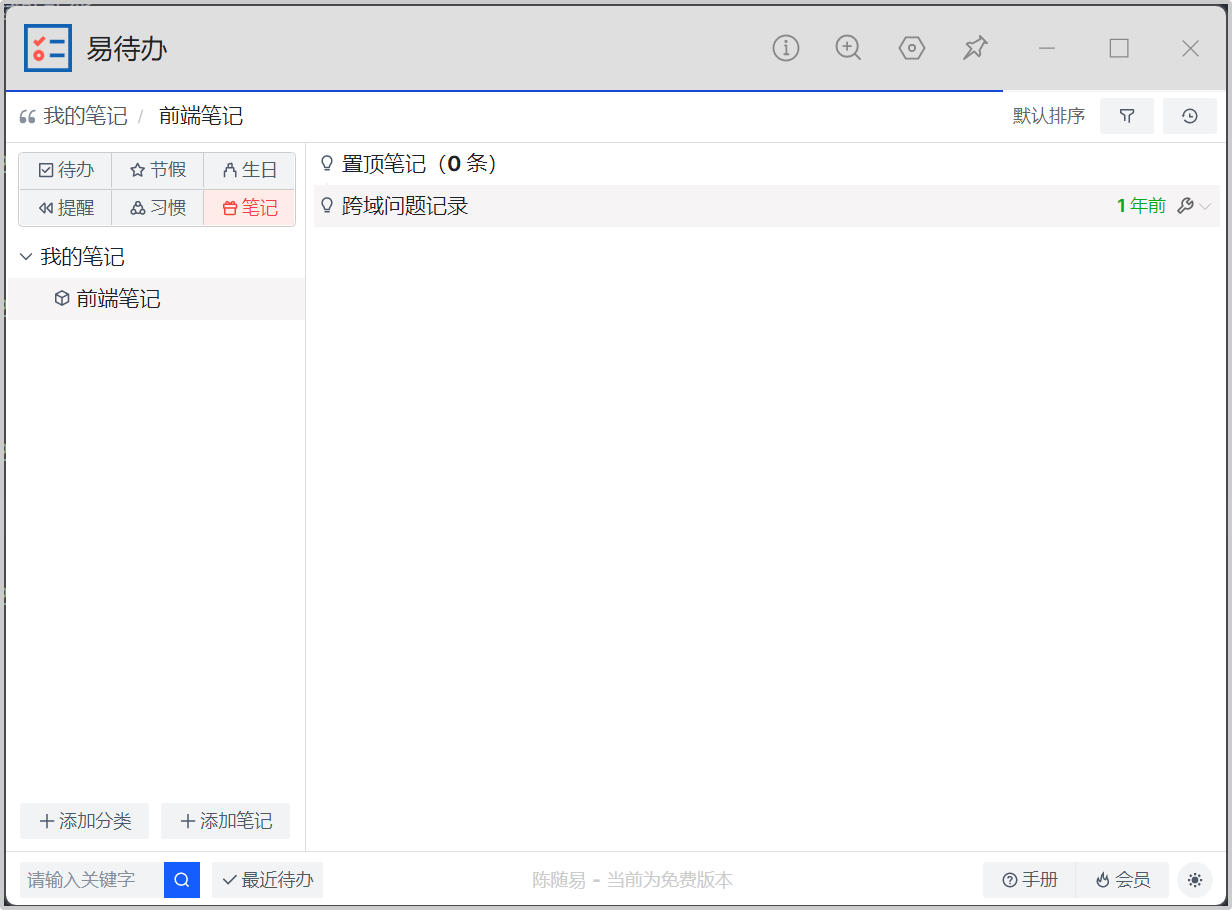
Task: Click the wrench icon on 跨域问题记录
Action: (1185, 206)
